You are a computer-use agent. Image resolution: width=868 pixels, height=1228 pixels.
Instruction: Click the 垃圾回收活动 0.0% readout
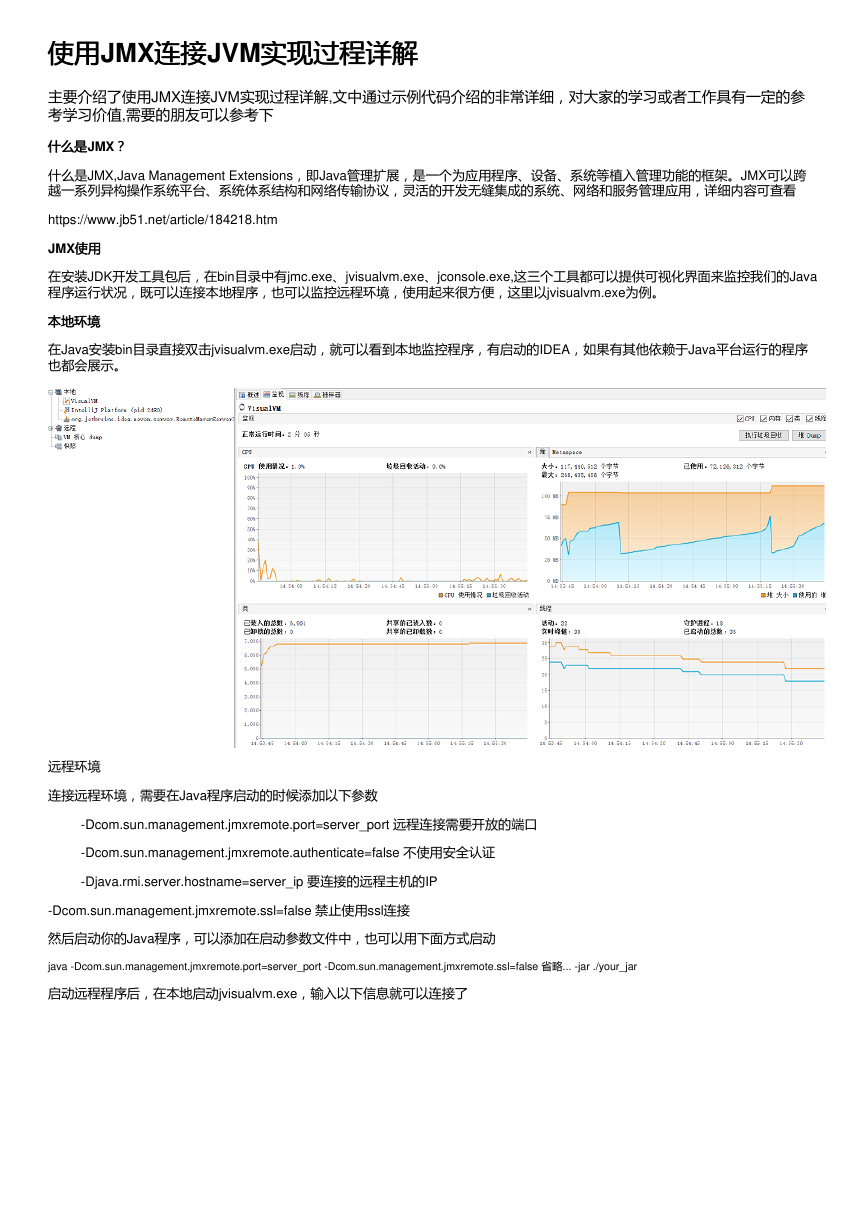tap(416, 466)
